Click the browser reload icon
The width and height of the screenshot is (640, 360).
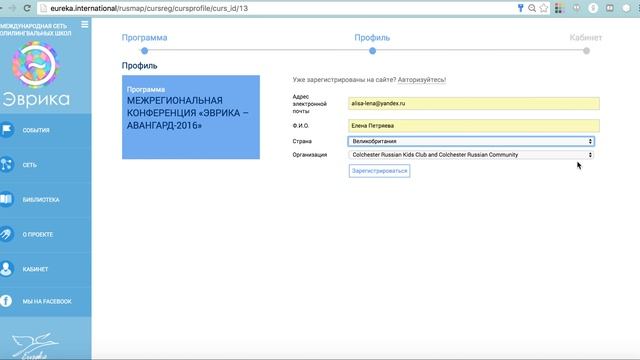click(27, 8)
